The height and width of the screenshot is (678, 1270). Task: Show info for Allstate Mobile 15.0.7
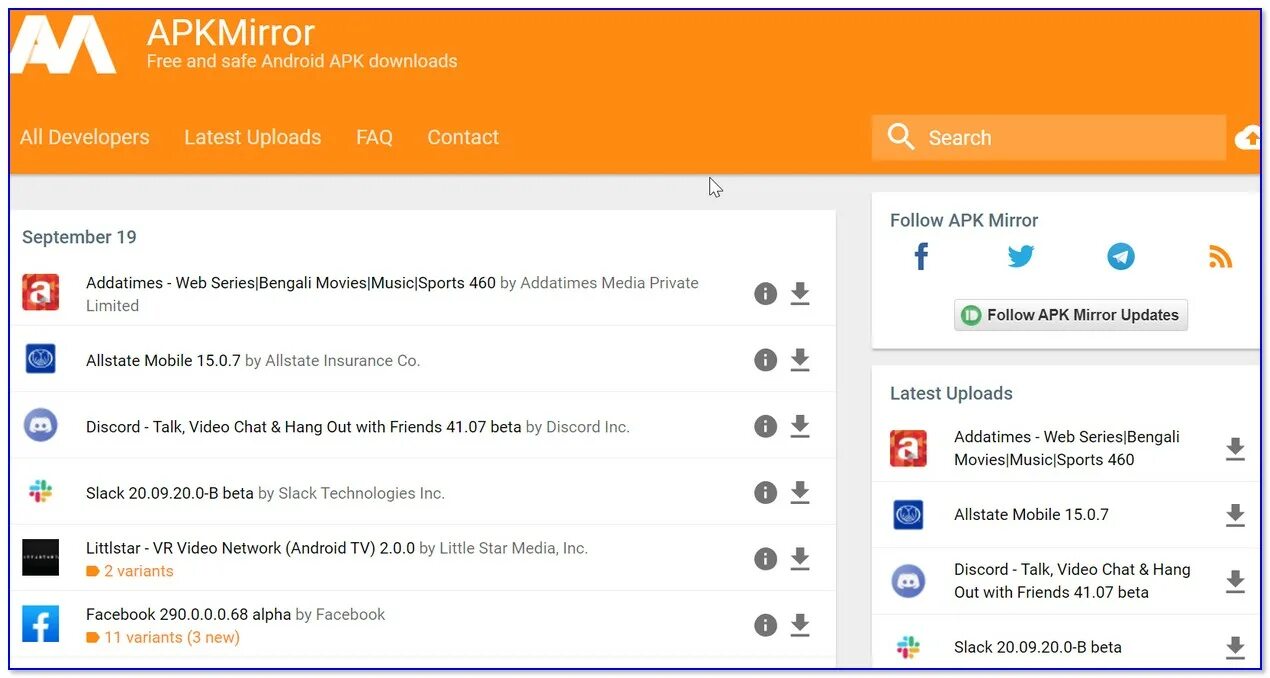click(x=765, y=360)
